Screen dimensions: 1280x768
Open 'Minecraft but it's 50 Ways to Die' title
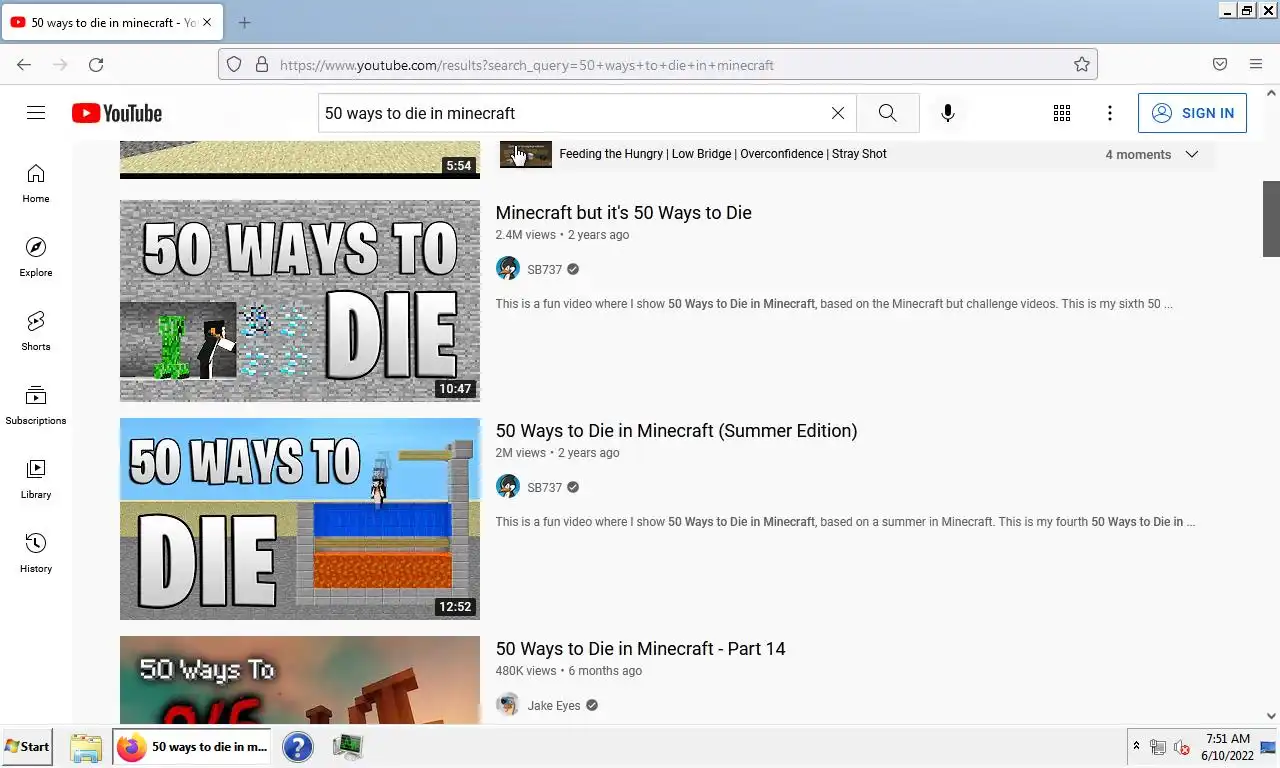click(623, 213)
